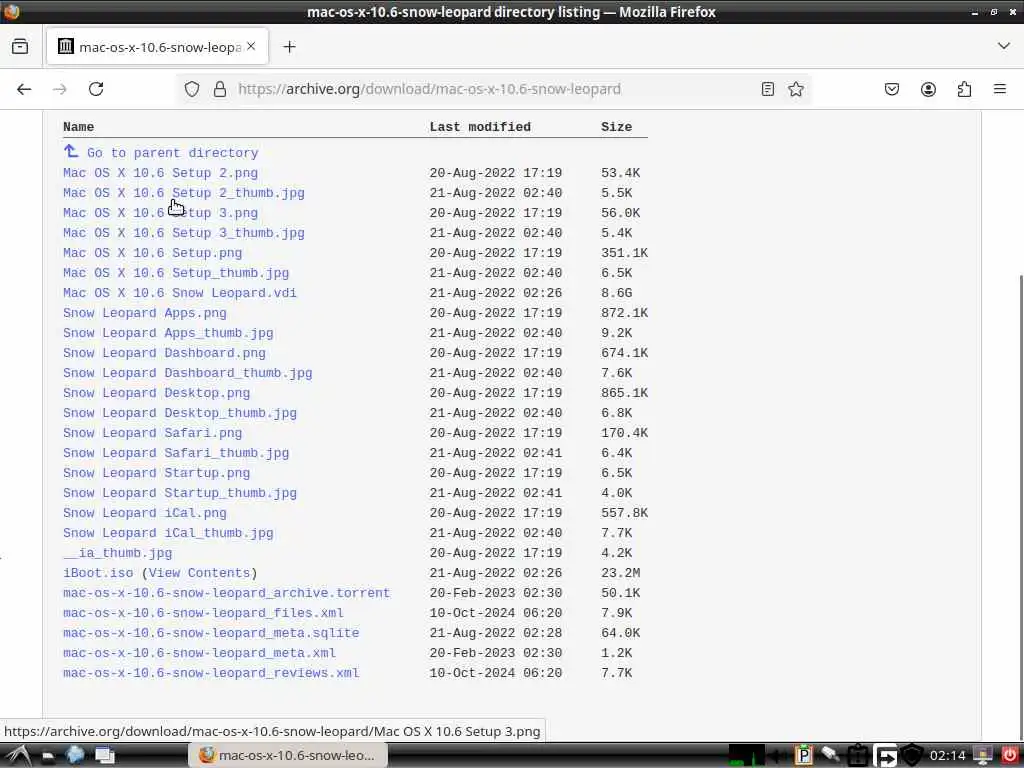Close the mac-os-x-10.6-snow-leopard tab
The height and width of the screenshot is (768, 1024).
click(251, 46)
